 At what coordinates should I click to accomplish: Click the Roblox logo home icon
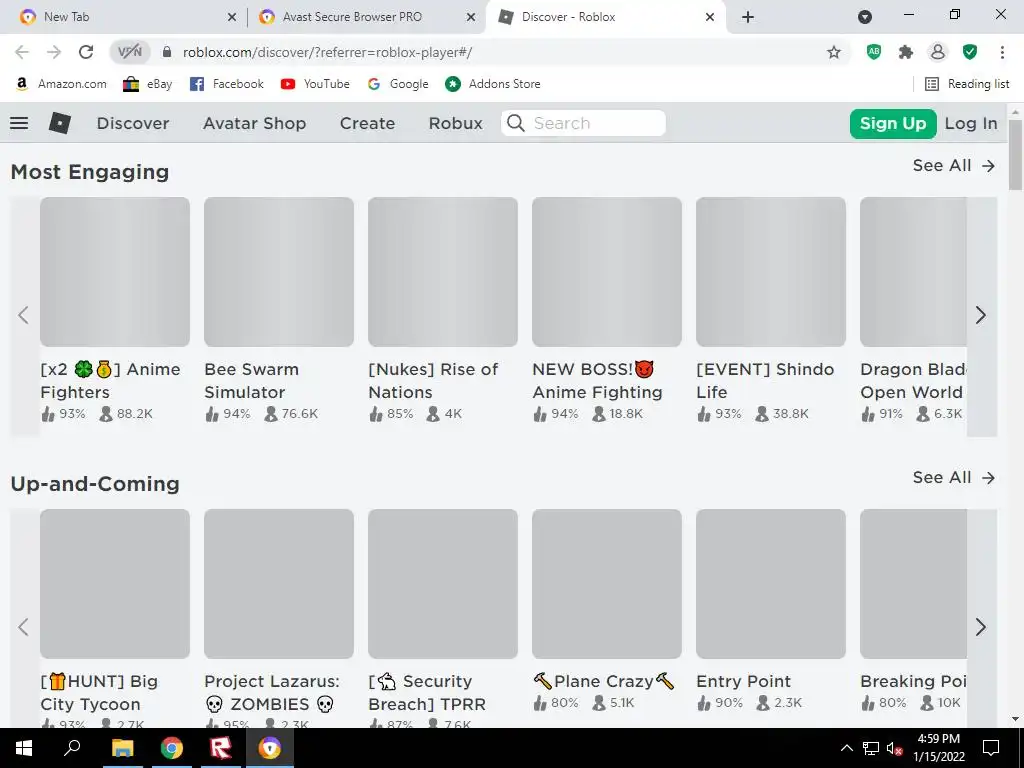[x=60, y=123]
